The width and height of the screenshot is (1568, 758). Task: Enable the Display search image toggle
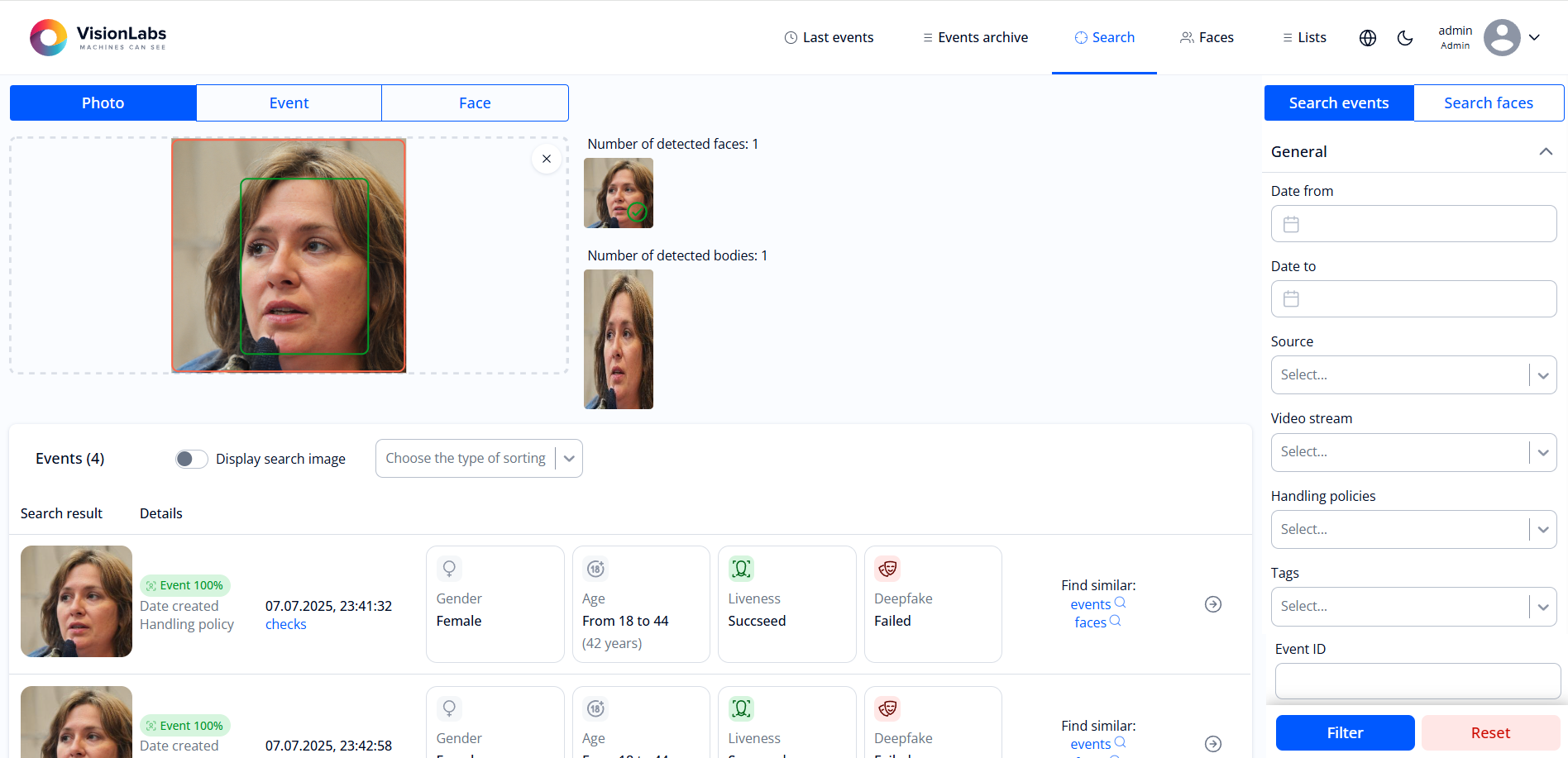click(191, 458)
